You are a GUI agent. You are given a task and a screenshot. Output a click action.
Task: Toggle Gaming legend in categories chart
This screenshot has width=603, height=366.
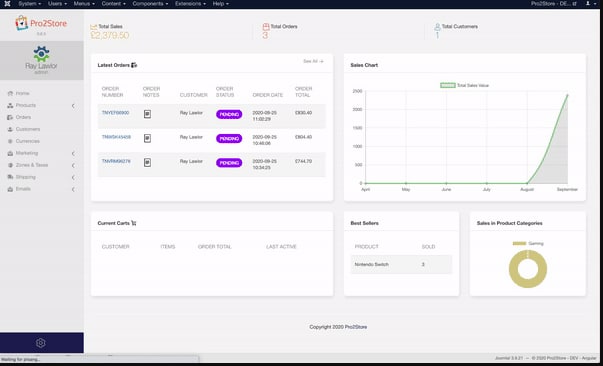click(528, 243)
